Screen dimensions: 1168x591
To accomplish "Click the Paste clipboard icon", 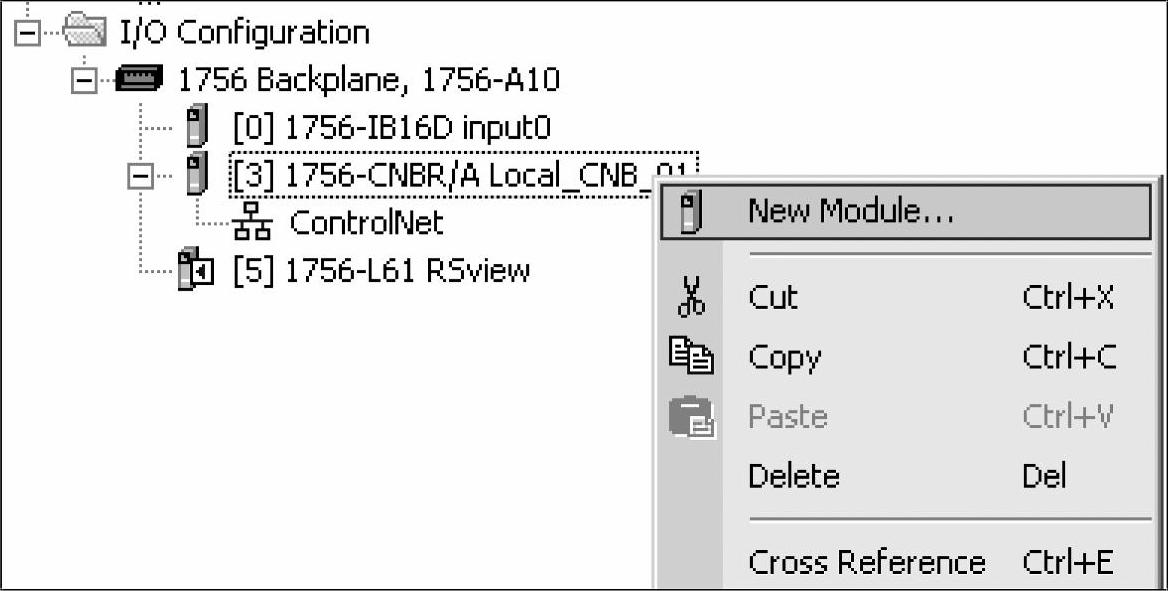I will [692, 416].
